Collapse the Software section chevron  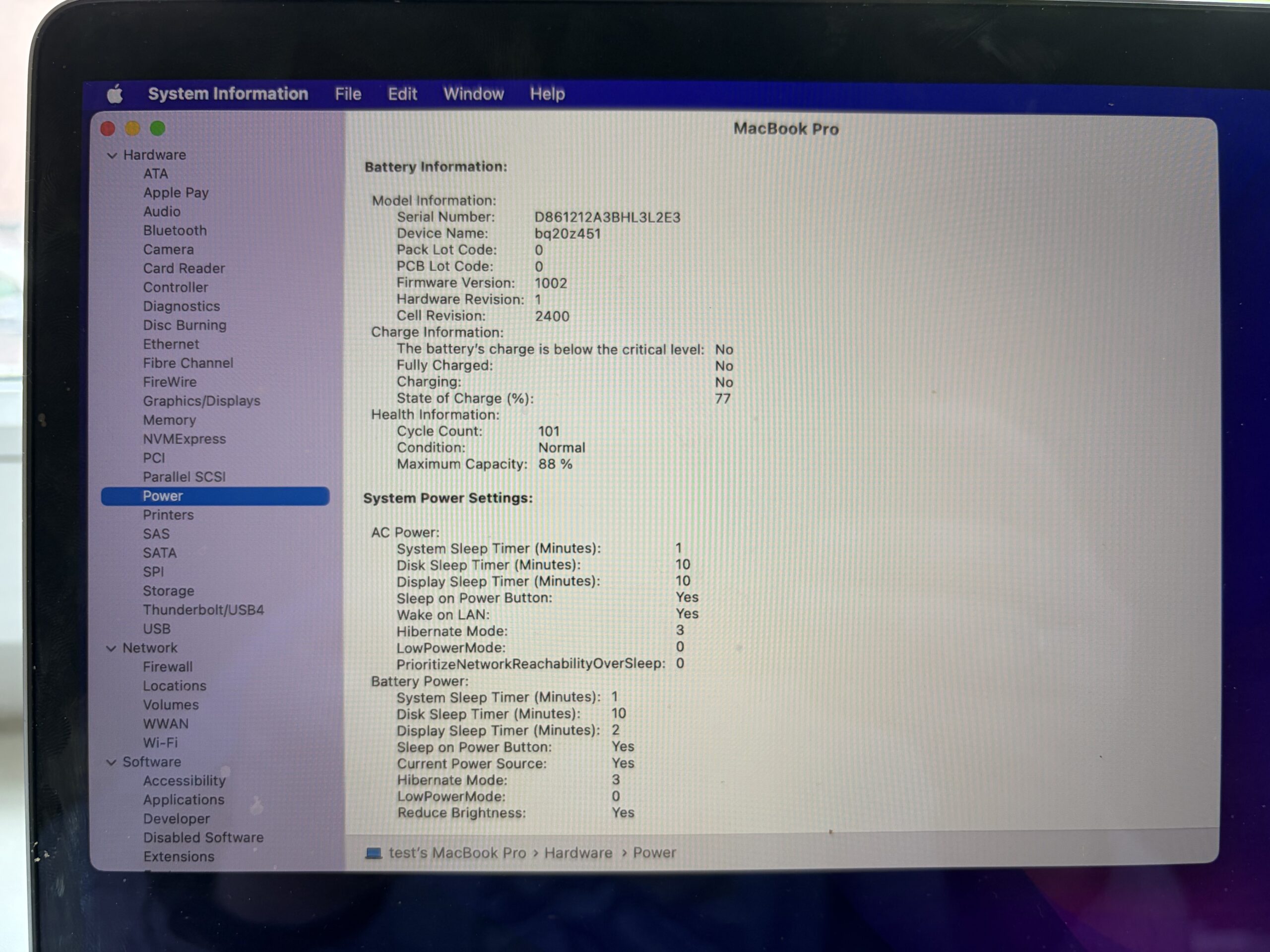point(112,762)
